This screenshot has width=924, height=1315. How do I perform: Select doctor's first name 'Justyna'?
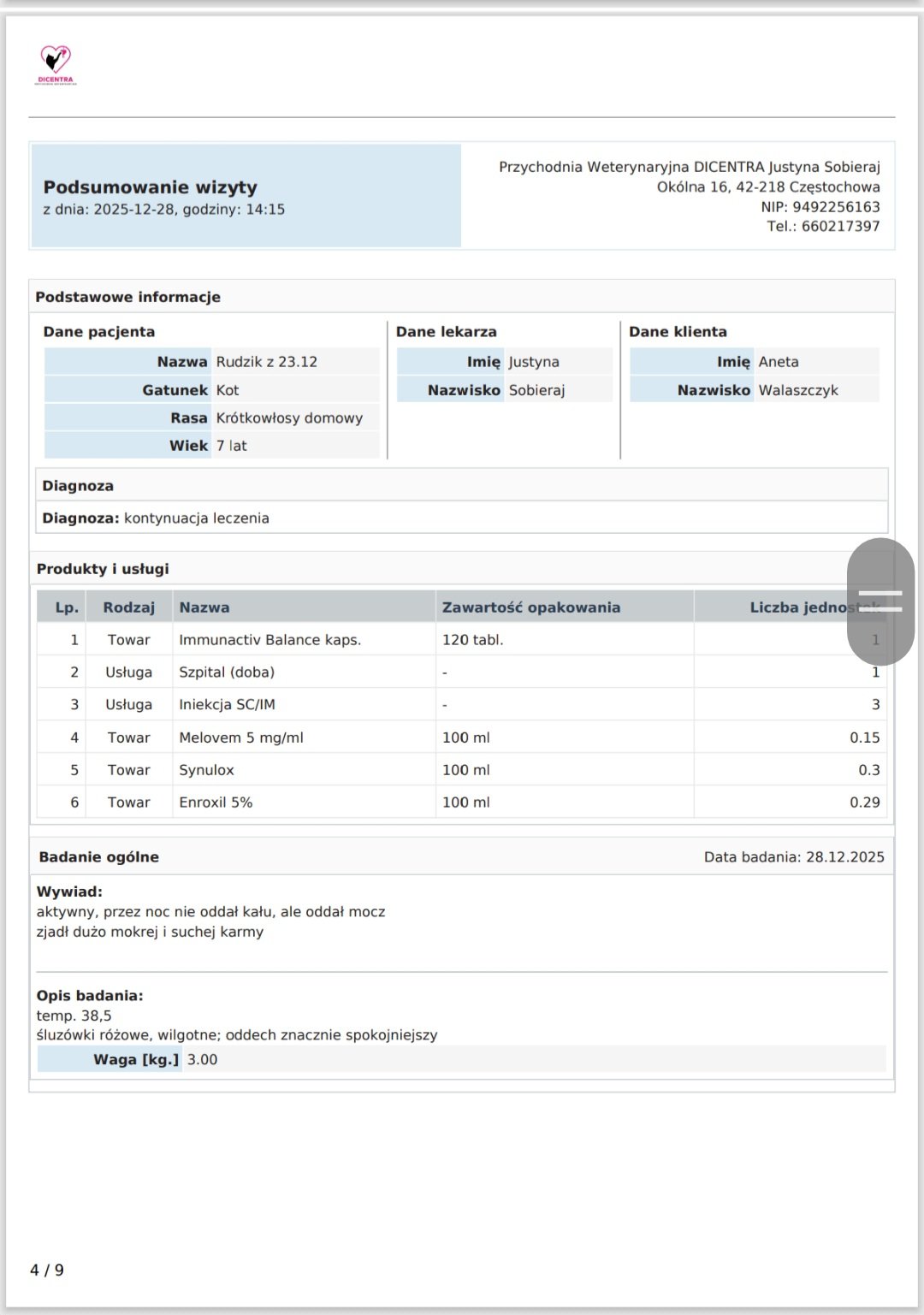pos(534,362)
